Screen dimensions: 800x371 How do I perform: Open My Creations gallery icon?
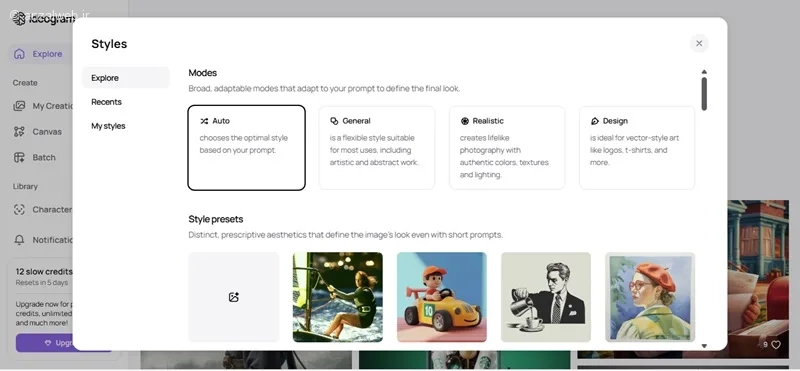[19, 106]
